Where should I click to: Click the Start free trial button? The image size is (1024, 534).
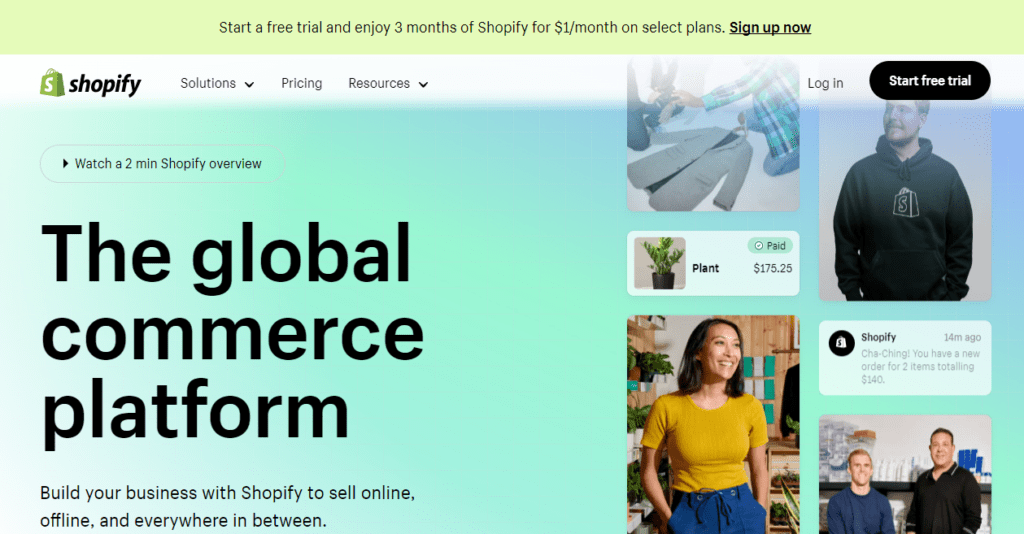tap(929, 81)
